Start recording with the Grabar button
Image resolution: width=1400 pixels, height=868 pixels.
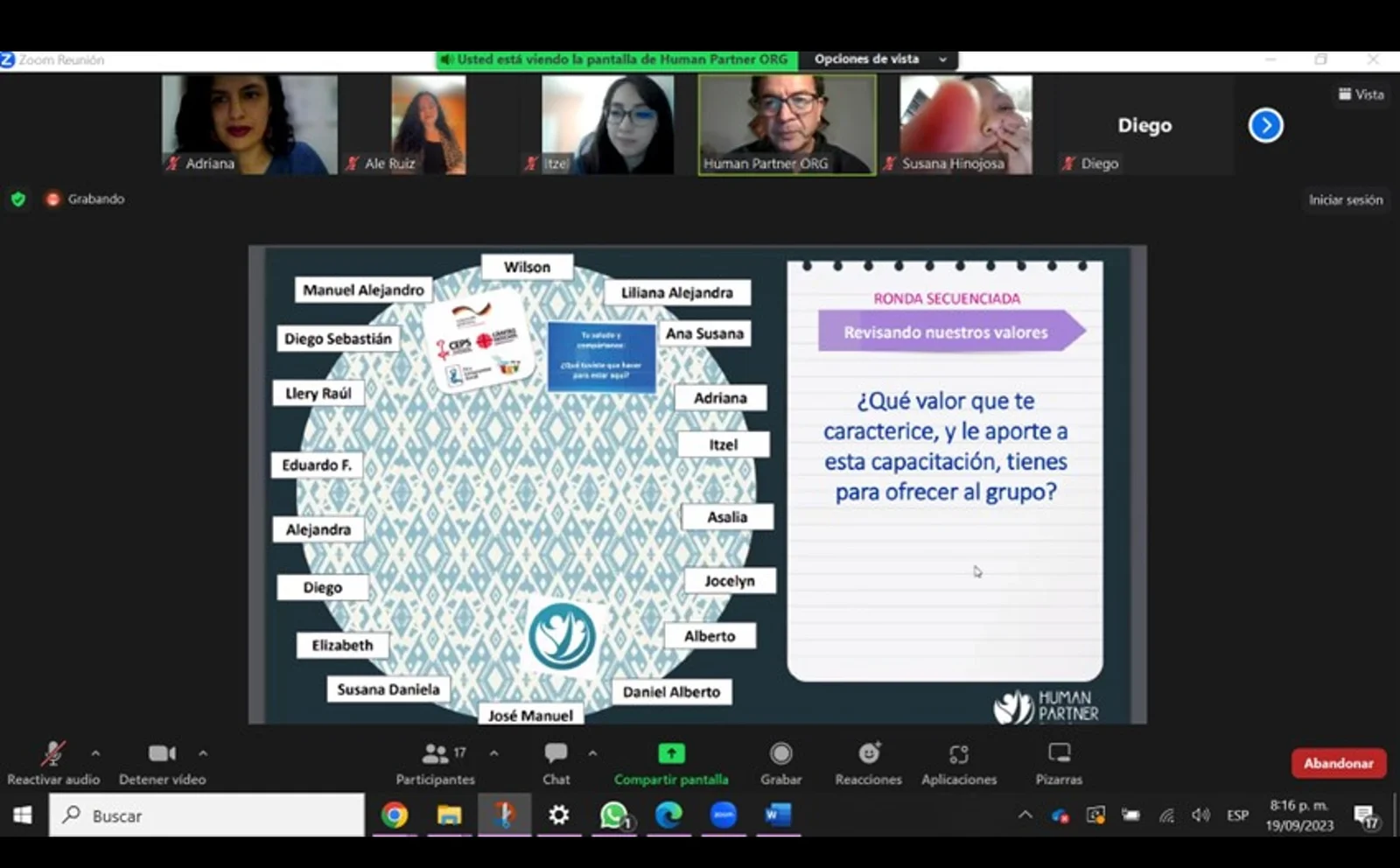point(780,762)
